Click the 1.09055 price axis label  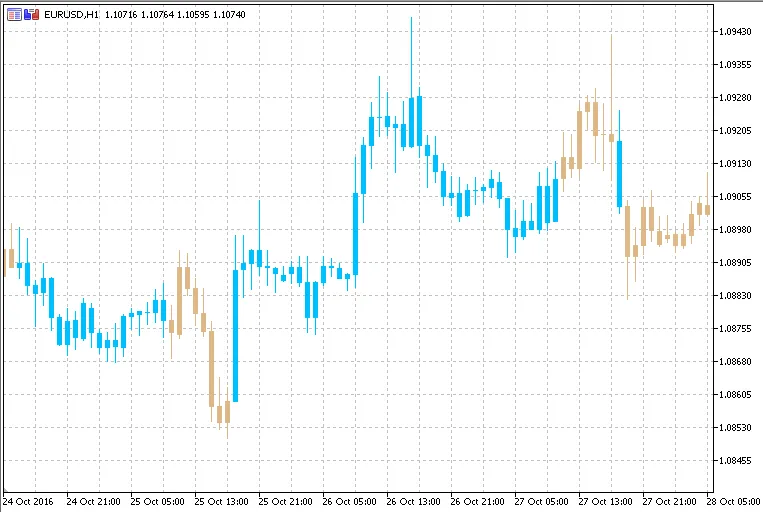[x=735, y=197]
